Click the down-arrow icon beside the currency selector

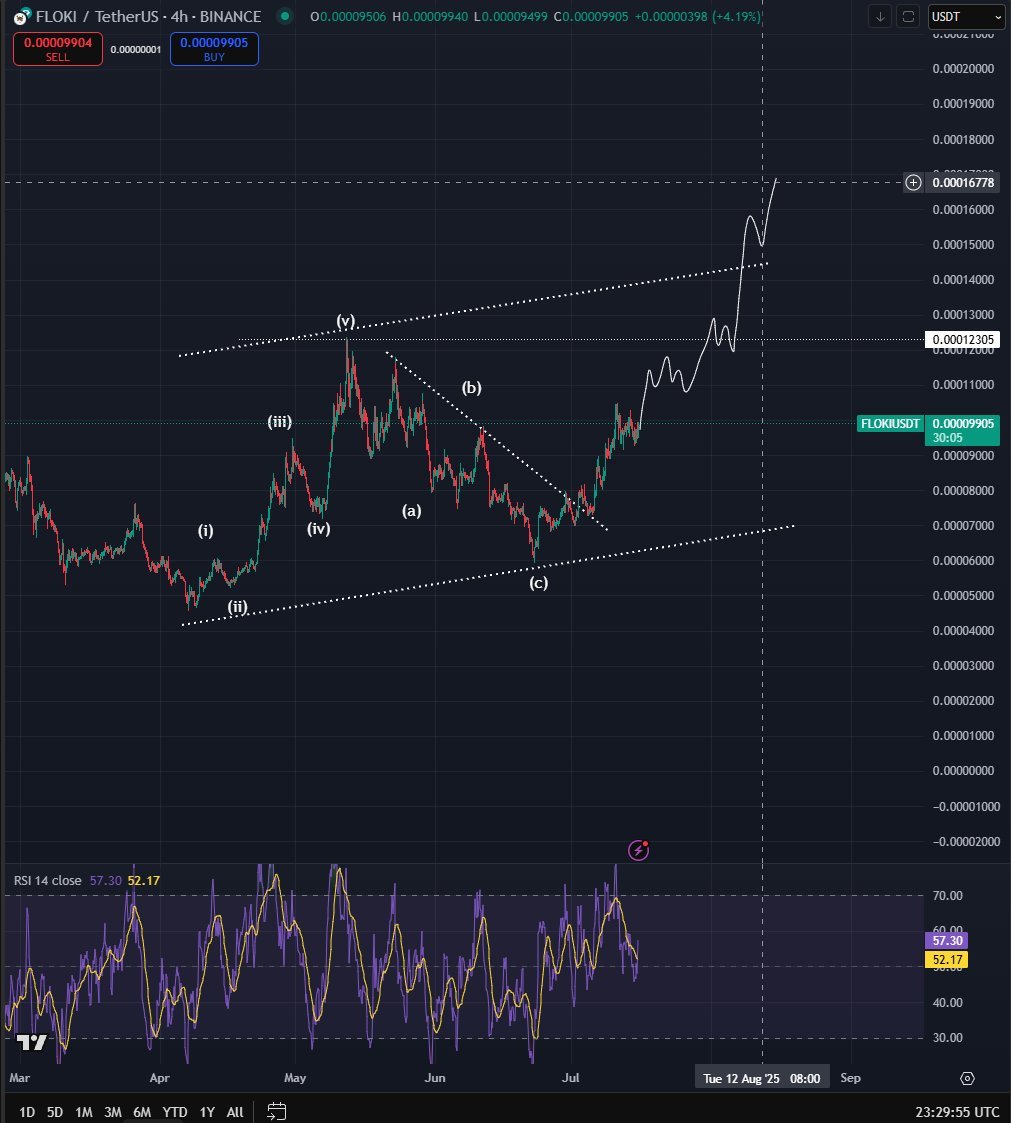[x=880, y=16]
